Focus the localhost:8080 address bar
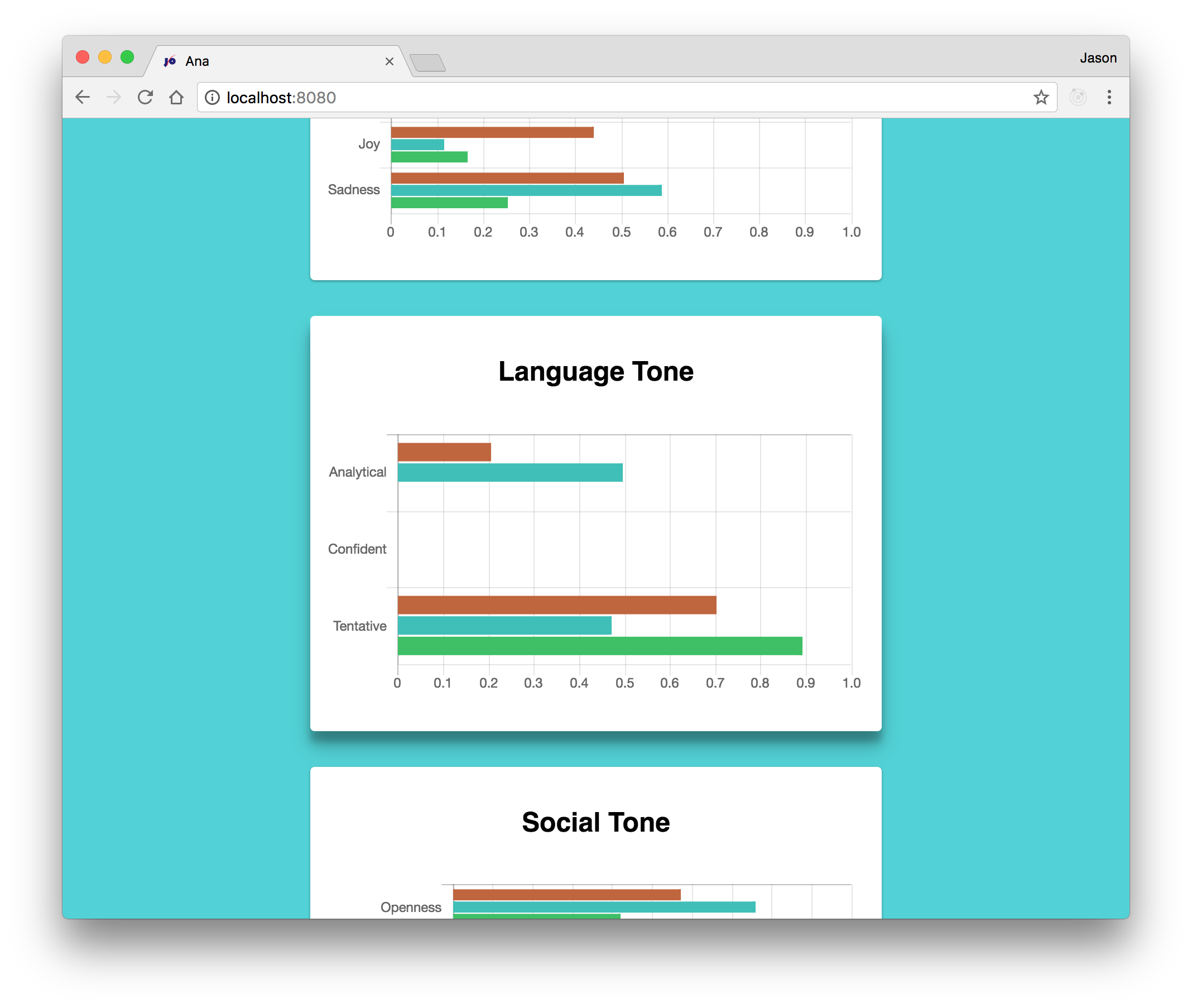Screen dimensions: 1192x1008 571,98
